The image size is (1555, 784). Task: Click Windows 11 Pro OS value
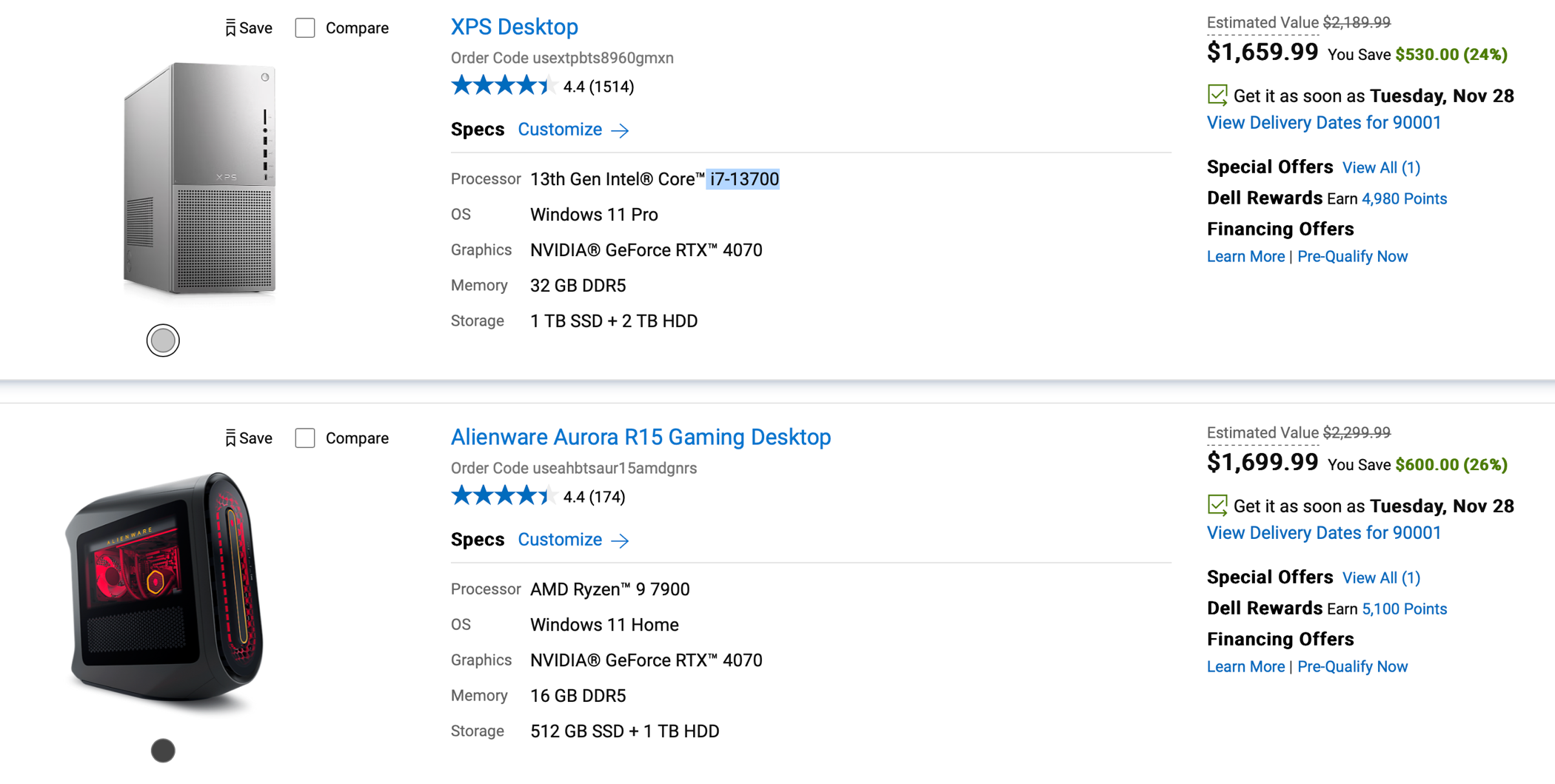click(x=594, y=215)
